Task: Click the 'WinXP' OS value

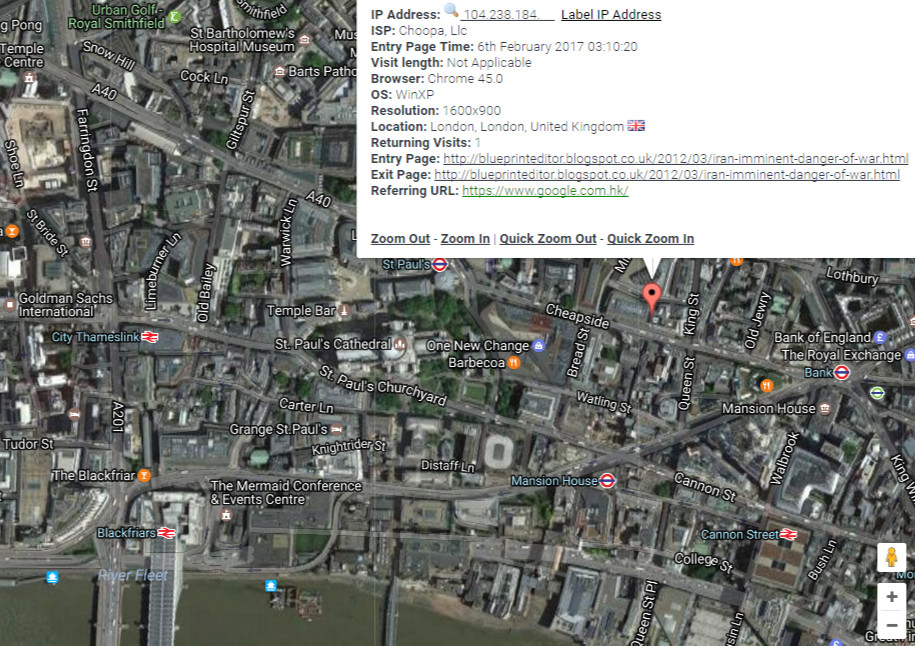Action: [415, 95]
